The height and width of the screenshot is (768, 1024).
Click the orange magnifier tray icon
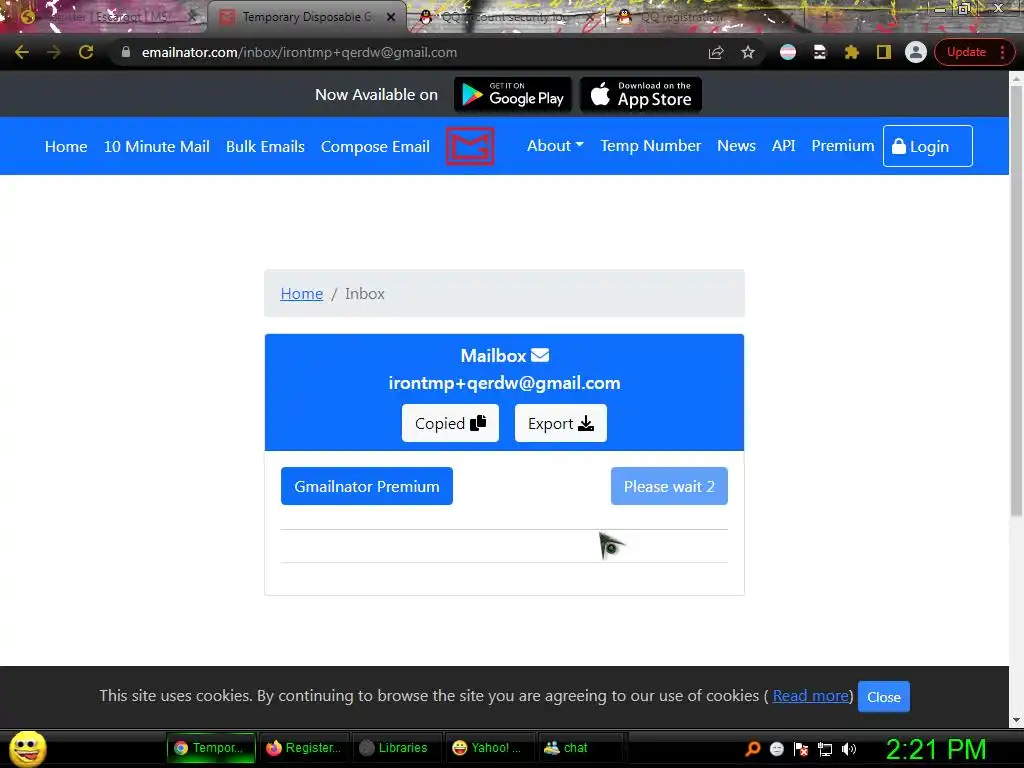click(x=752, y=749)
